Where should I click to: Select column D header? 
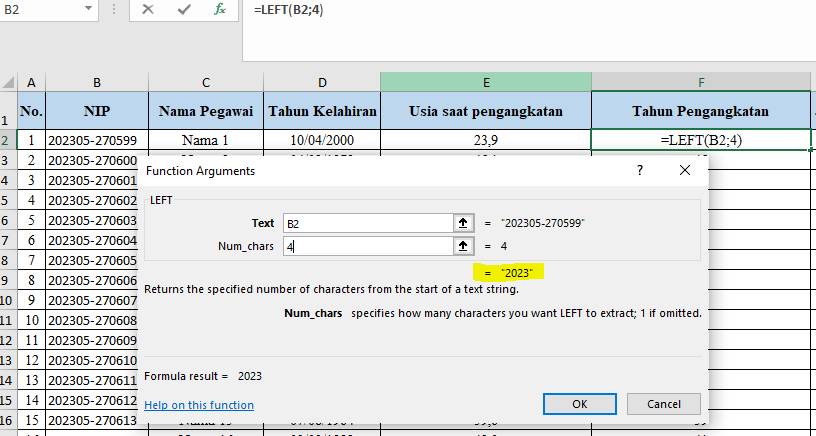click(322, 82)
